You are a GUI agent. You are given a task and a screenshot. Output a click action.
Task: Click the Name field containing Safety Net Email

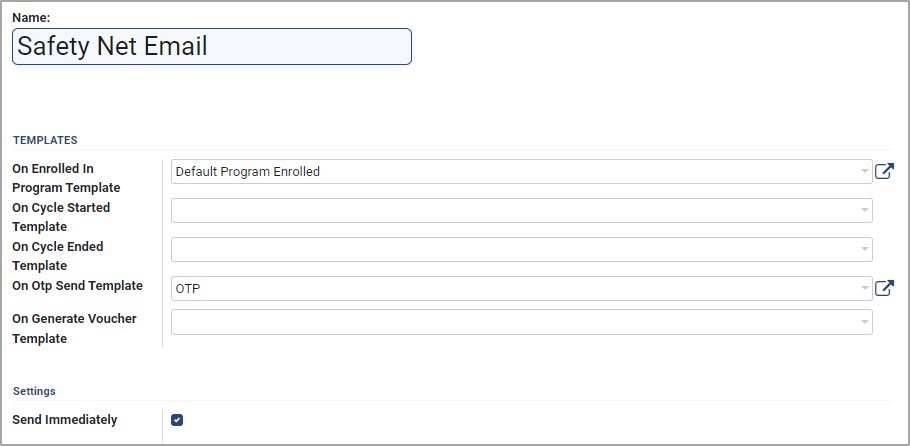[212, 46]
